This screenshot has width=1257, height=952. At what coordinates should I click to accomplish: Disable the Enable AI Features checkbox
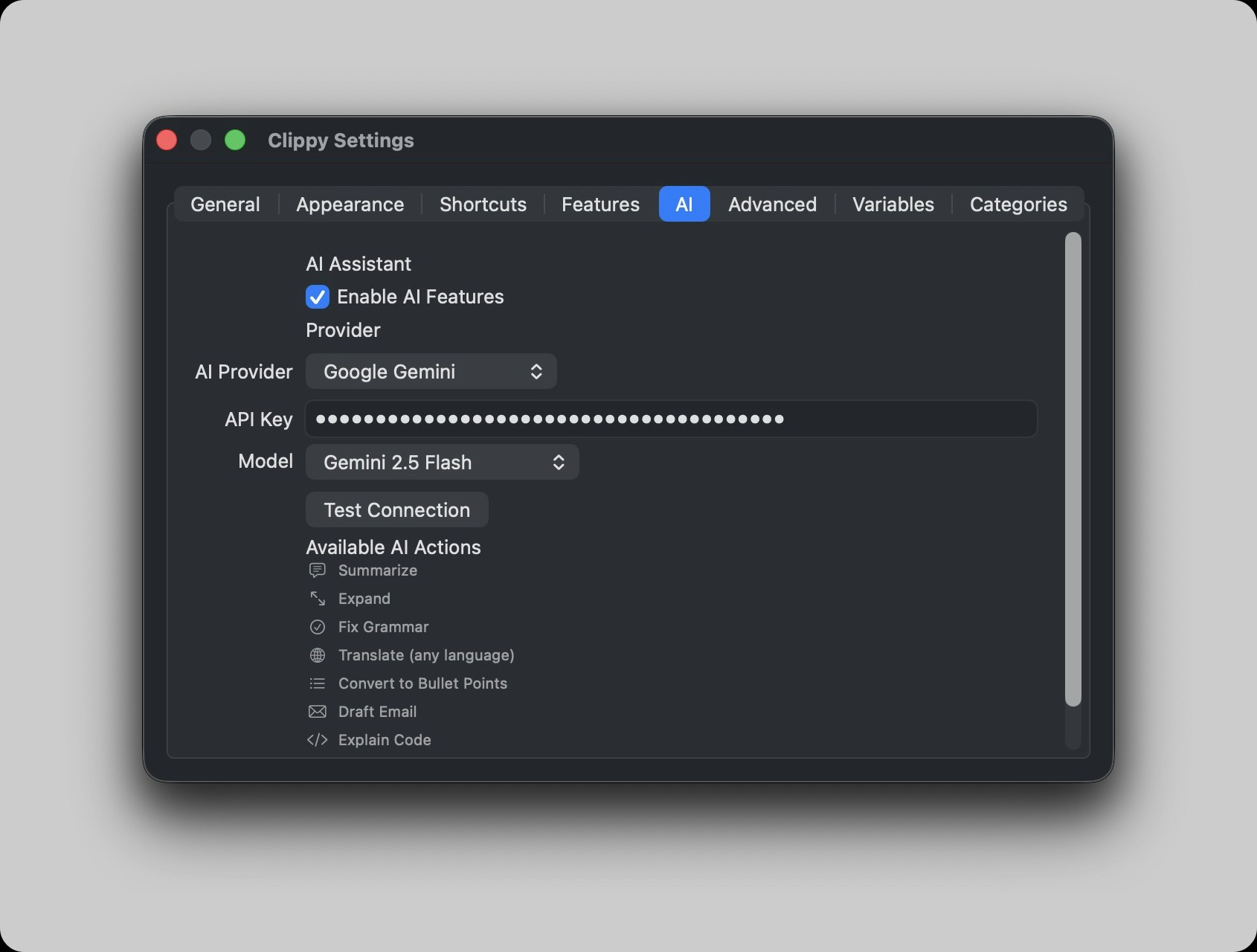pos(317,297)
